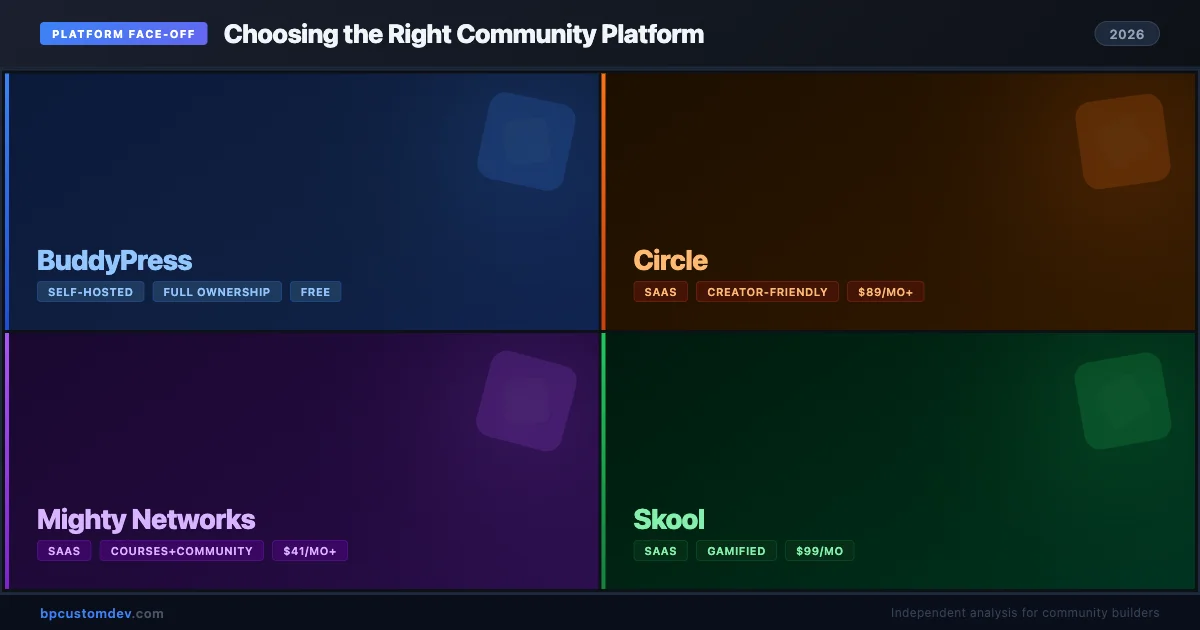Click the $99/MO price badge
Screen dimensions: 1200x630
point(819,550)
